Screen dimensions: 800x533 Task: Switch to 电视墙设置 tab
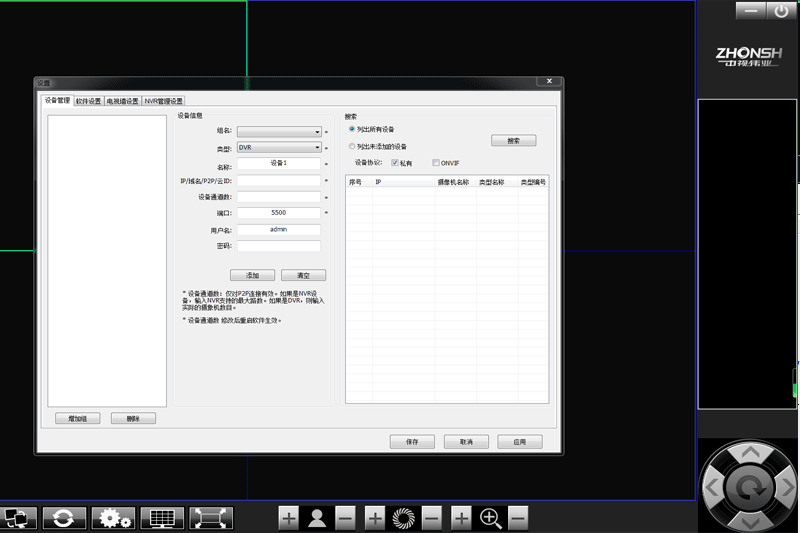[122, 101]
